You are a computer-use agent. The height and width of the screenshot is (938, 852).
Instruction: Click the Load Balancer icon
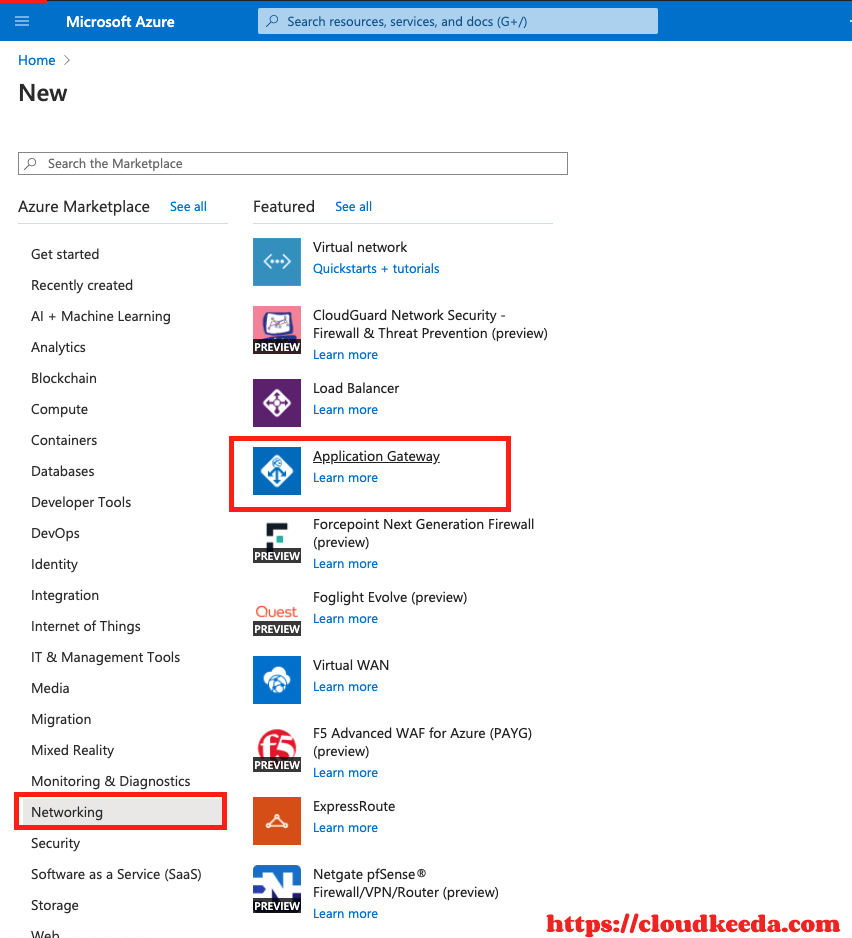276,403
